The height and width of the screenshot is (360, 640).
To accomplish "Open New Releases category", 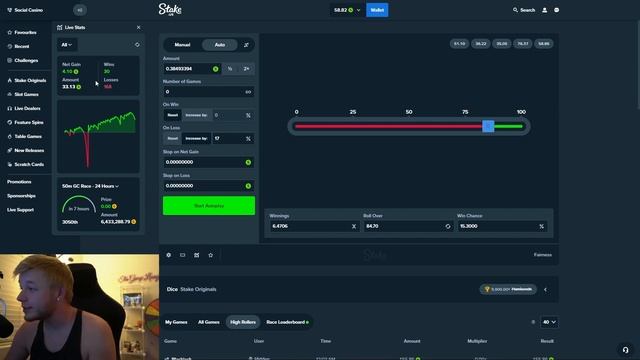I will (25, 150).
